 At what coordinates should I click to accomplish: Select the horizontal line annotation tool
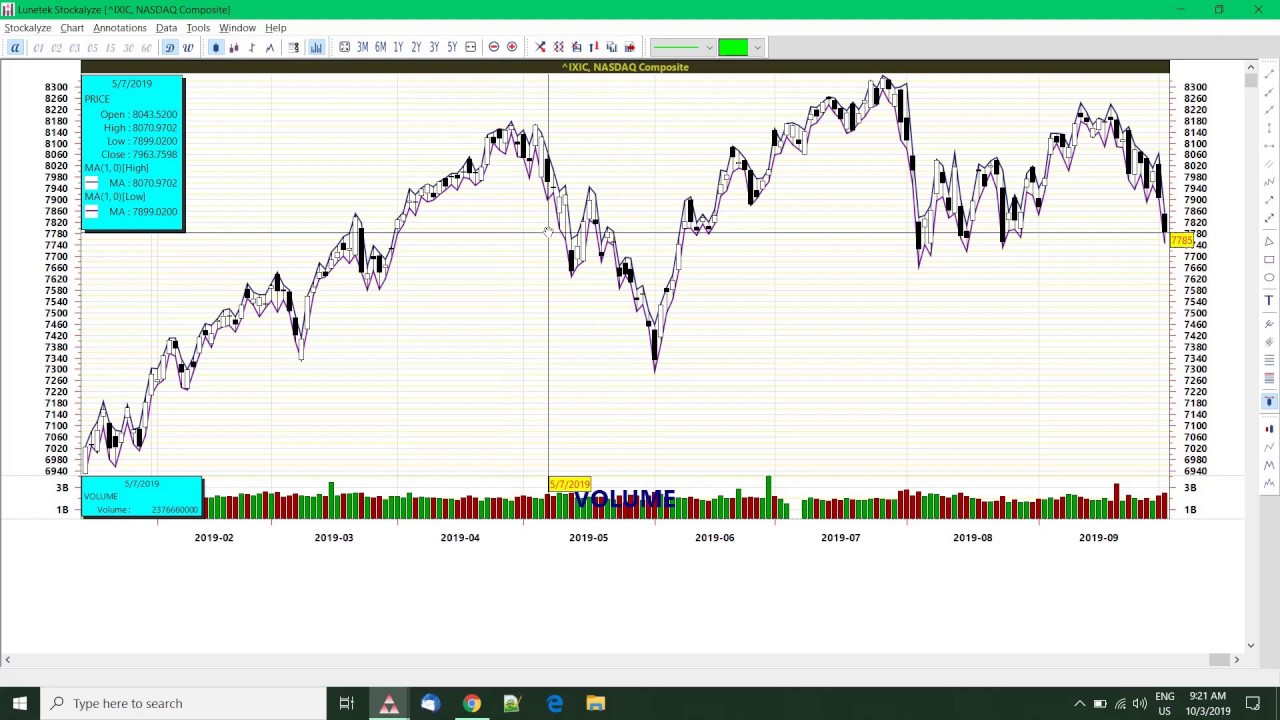(1269, 146)
